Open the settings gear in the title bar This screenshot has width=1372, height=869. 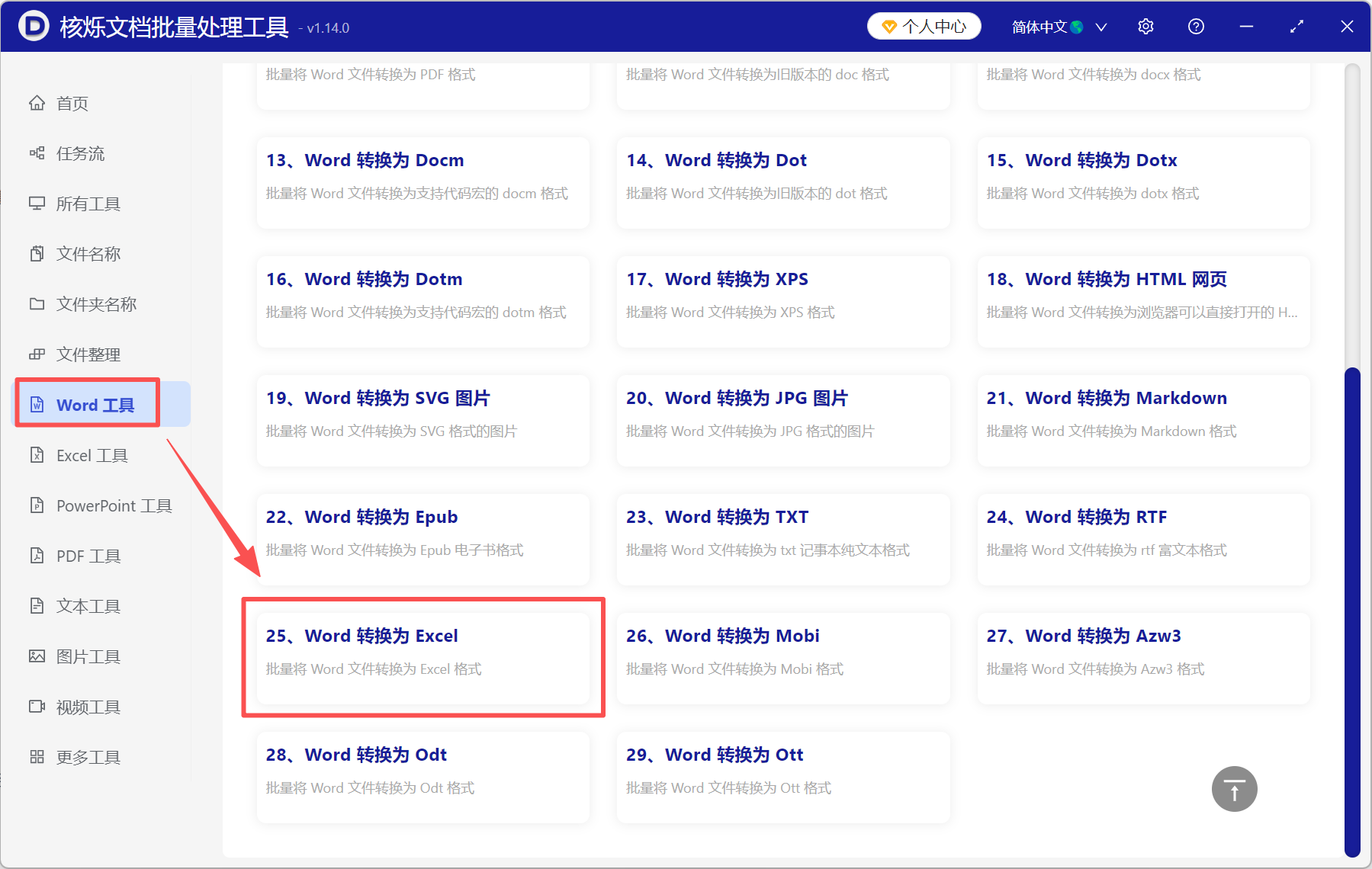[1145, 26]
